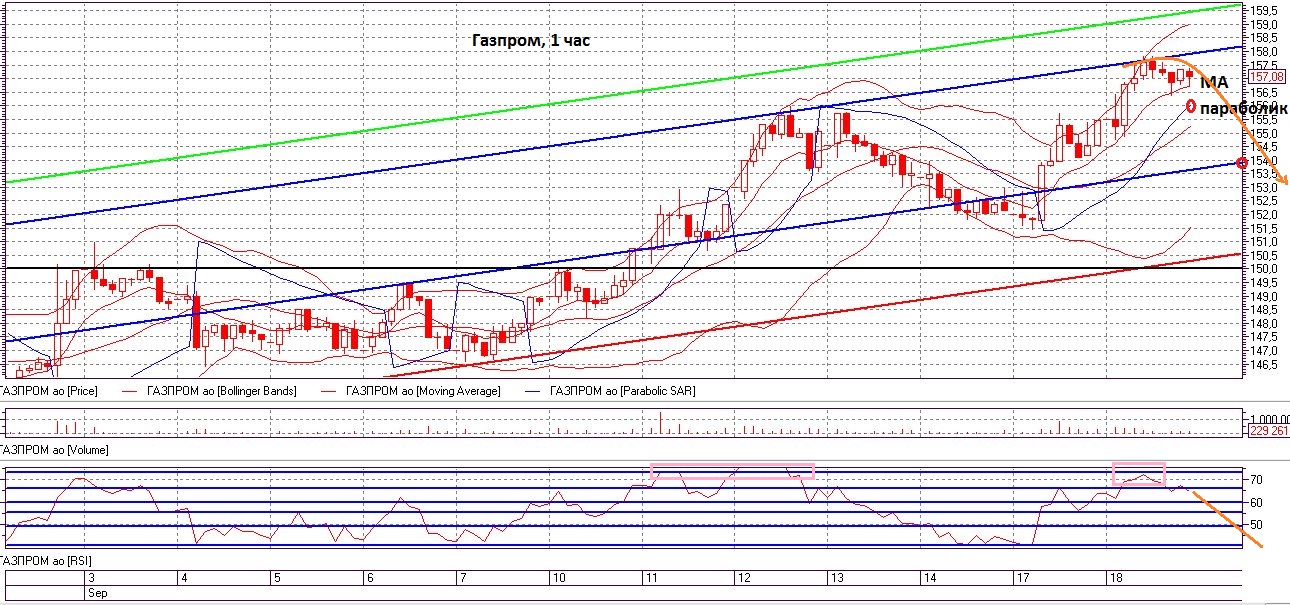
Task: Click the RSI axis level 70
Action: click(x=1256, y=481)
